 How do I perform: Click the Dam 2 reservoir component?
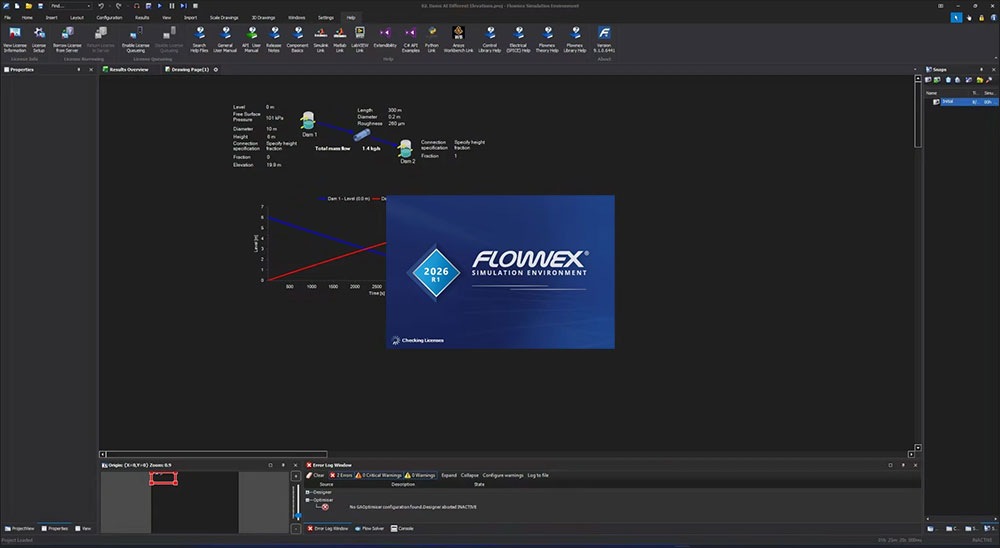point(405,149)
